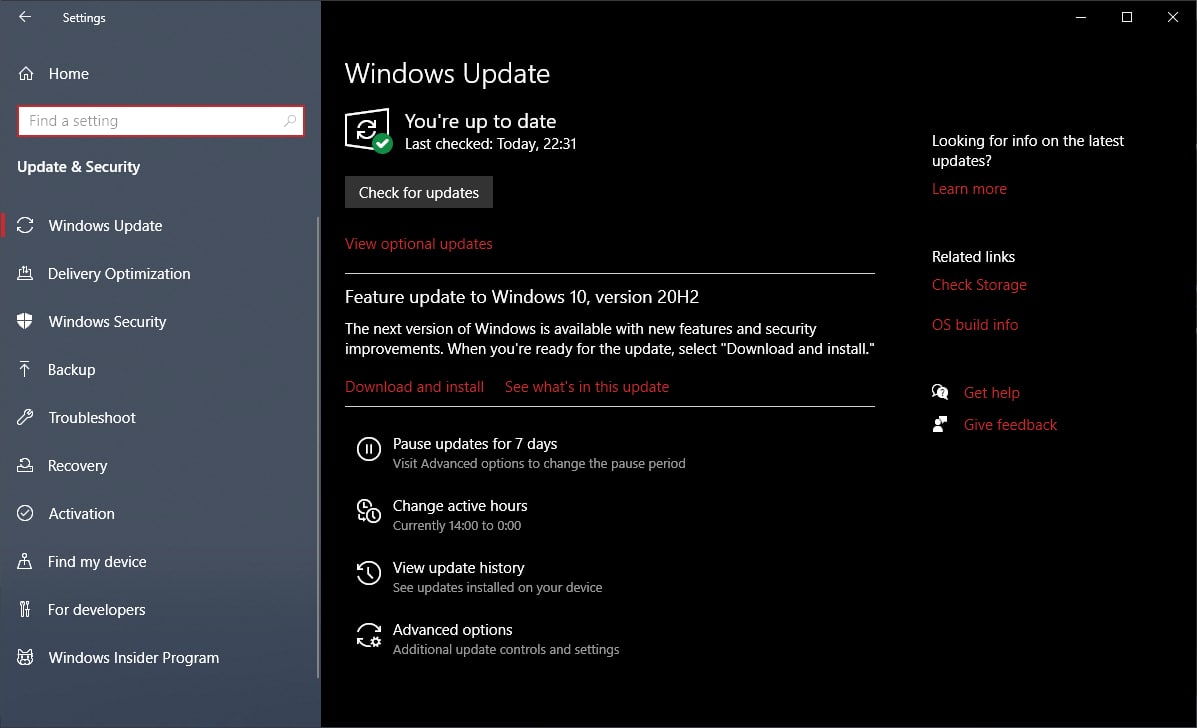The width and height of the screenshot is (1197, 728).
Task: Focus the Find a setting search box
Action: pos(160,121)
